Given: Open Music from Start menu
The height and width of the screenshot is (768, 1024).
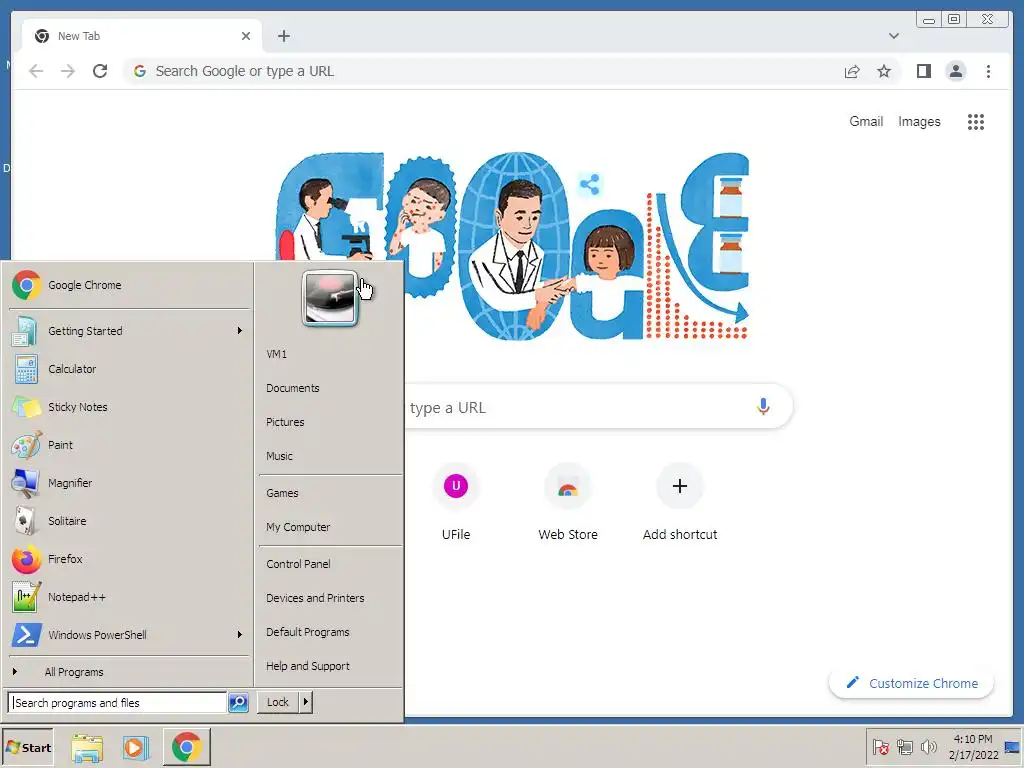Looking at the screenshot, I should pyautogui.click(x=330, y=456).
